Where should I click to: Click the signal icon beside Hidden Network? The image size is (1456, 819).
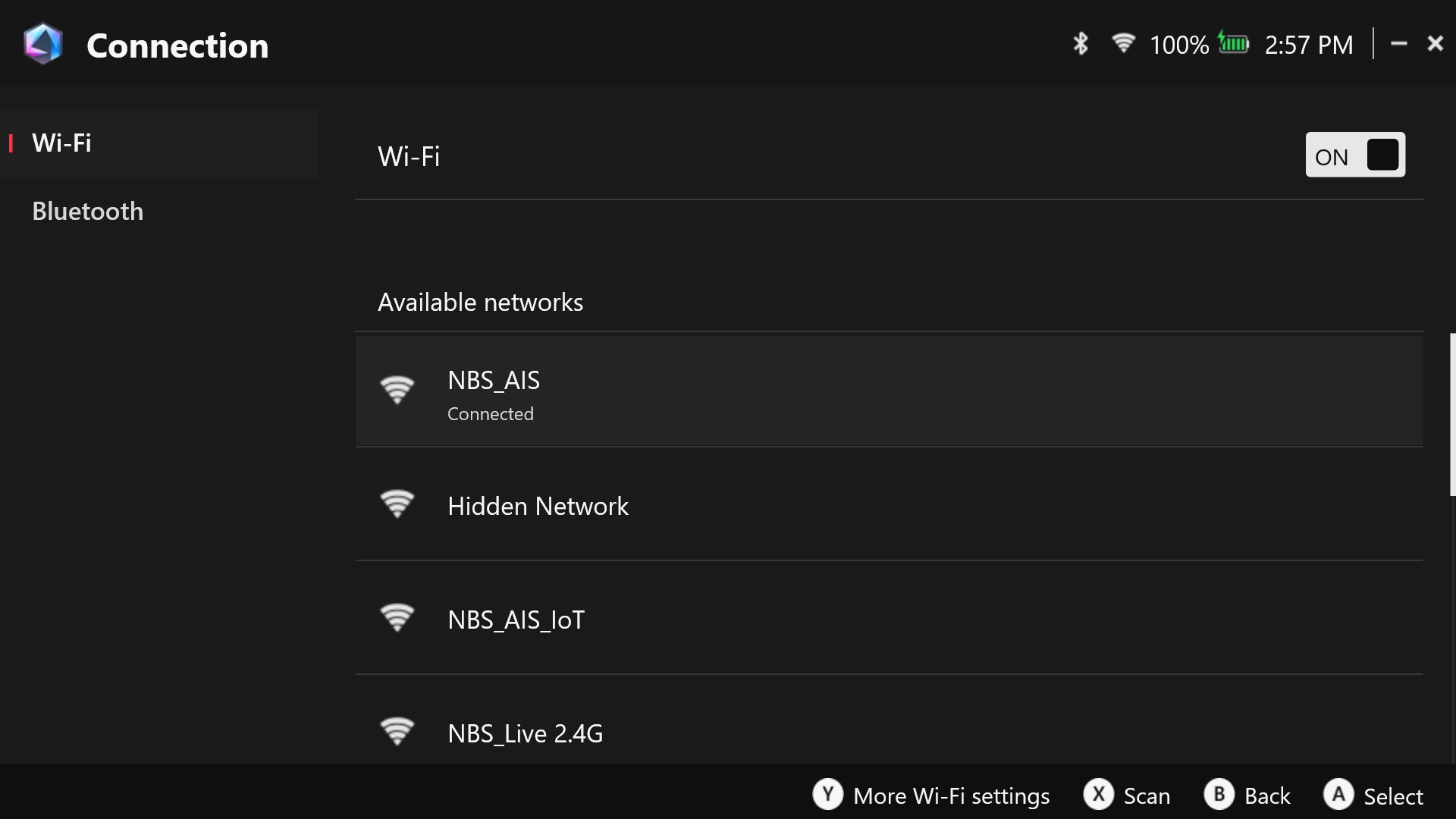coord(397,504)
